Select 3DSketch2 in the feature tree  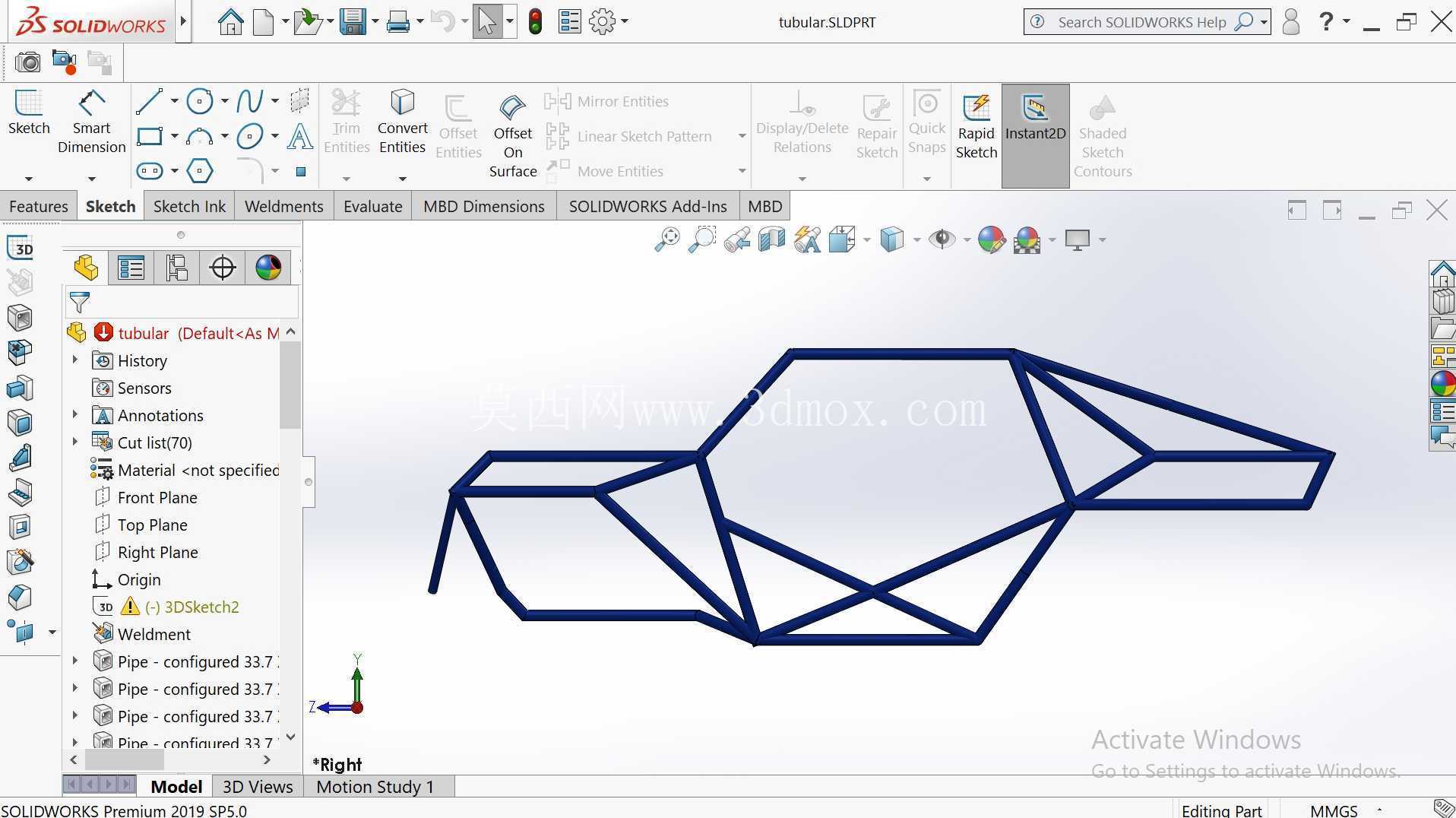201,607
